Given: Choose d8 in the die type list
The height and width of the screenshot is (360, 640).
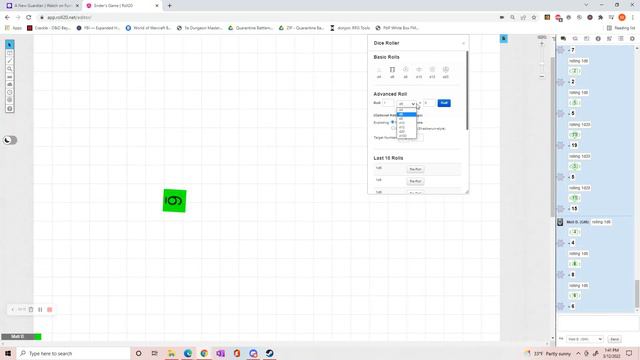Looking at the screenshot, I should tap(407, 119).
